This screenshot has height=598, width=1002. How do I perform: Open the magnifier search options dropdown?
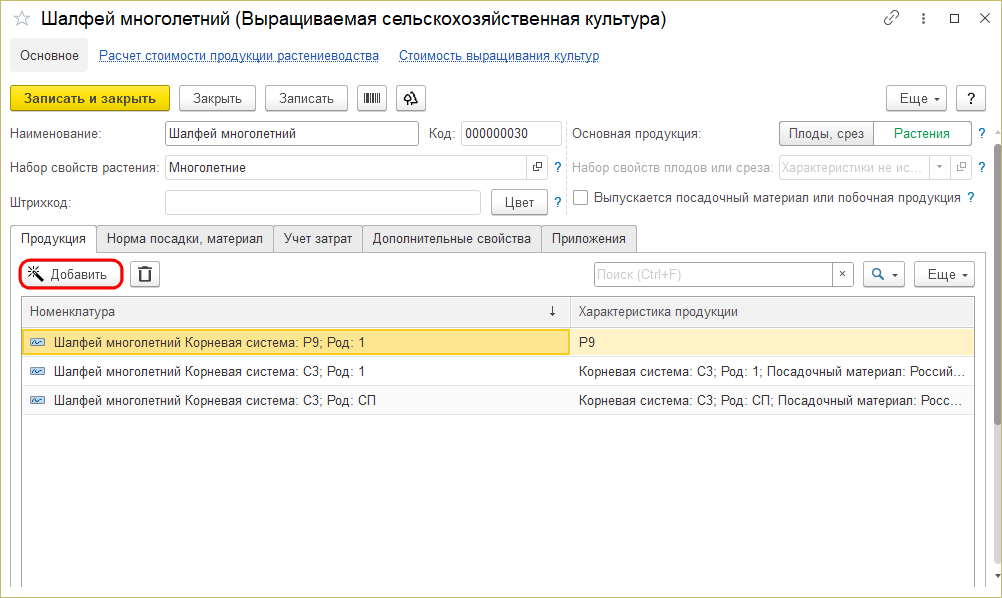coord(883,274)
